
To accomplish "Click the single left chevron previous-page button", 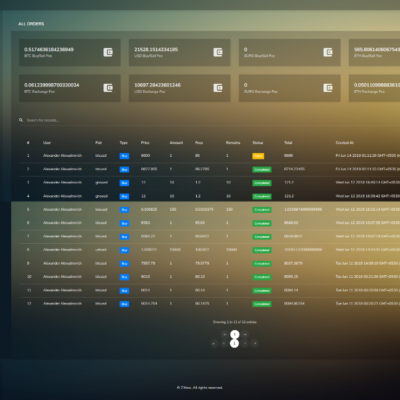I will coord(224,343).
